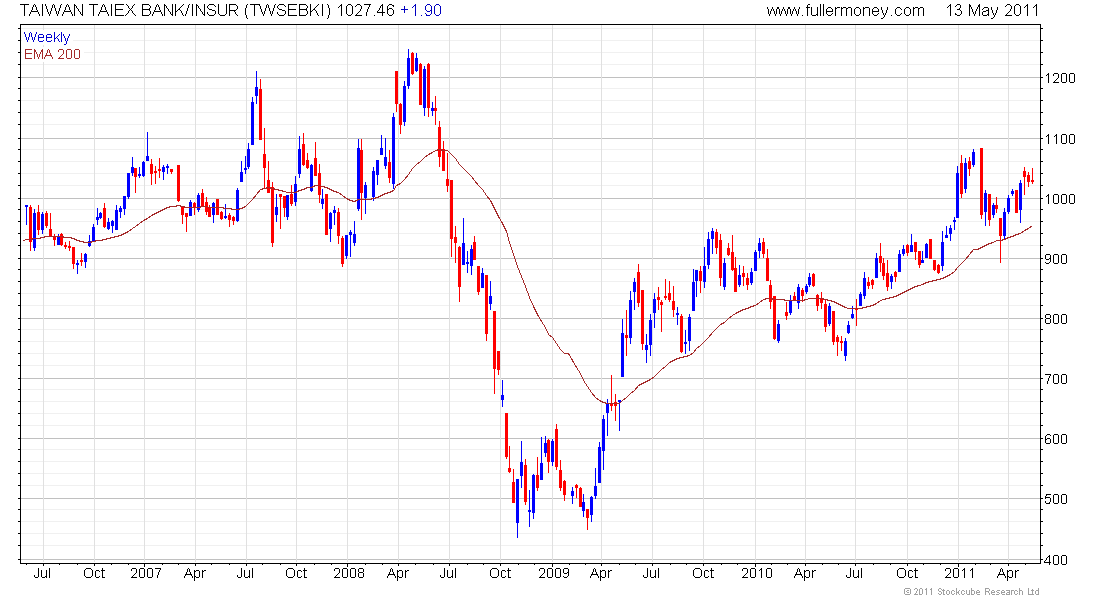Click the 600 price axis label
The image size is (1100, 600).
[1057, 439]
